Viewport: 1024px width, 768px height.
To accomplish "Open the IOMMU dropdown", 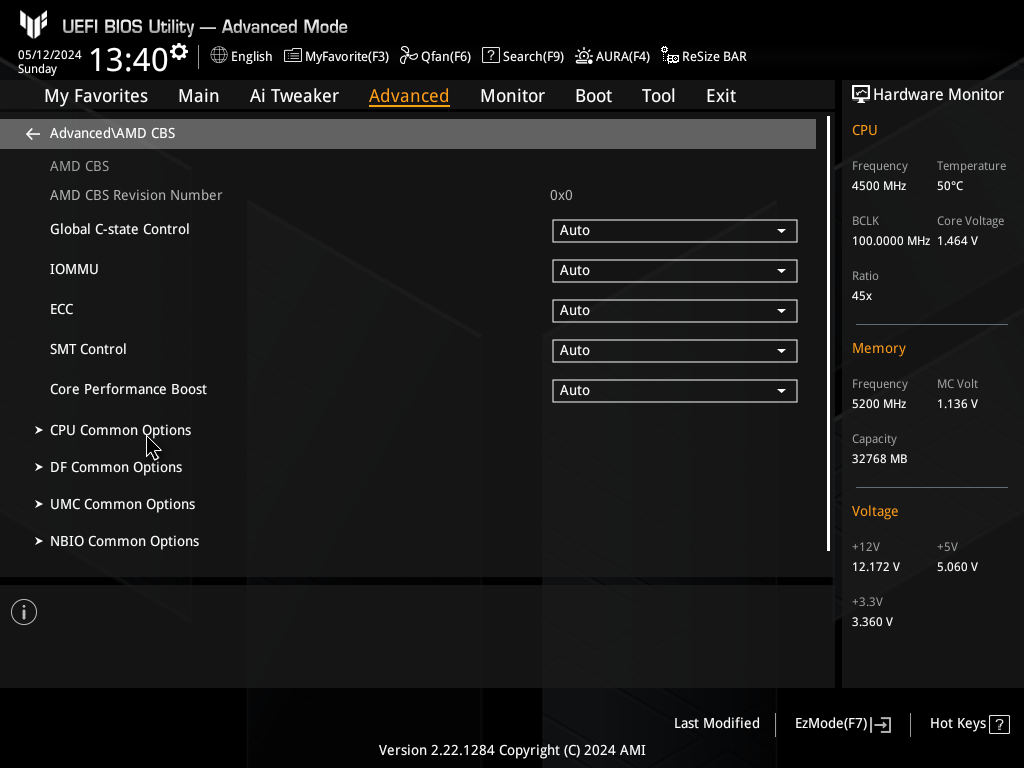I will 675,270.
